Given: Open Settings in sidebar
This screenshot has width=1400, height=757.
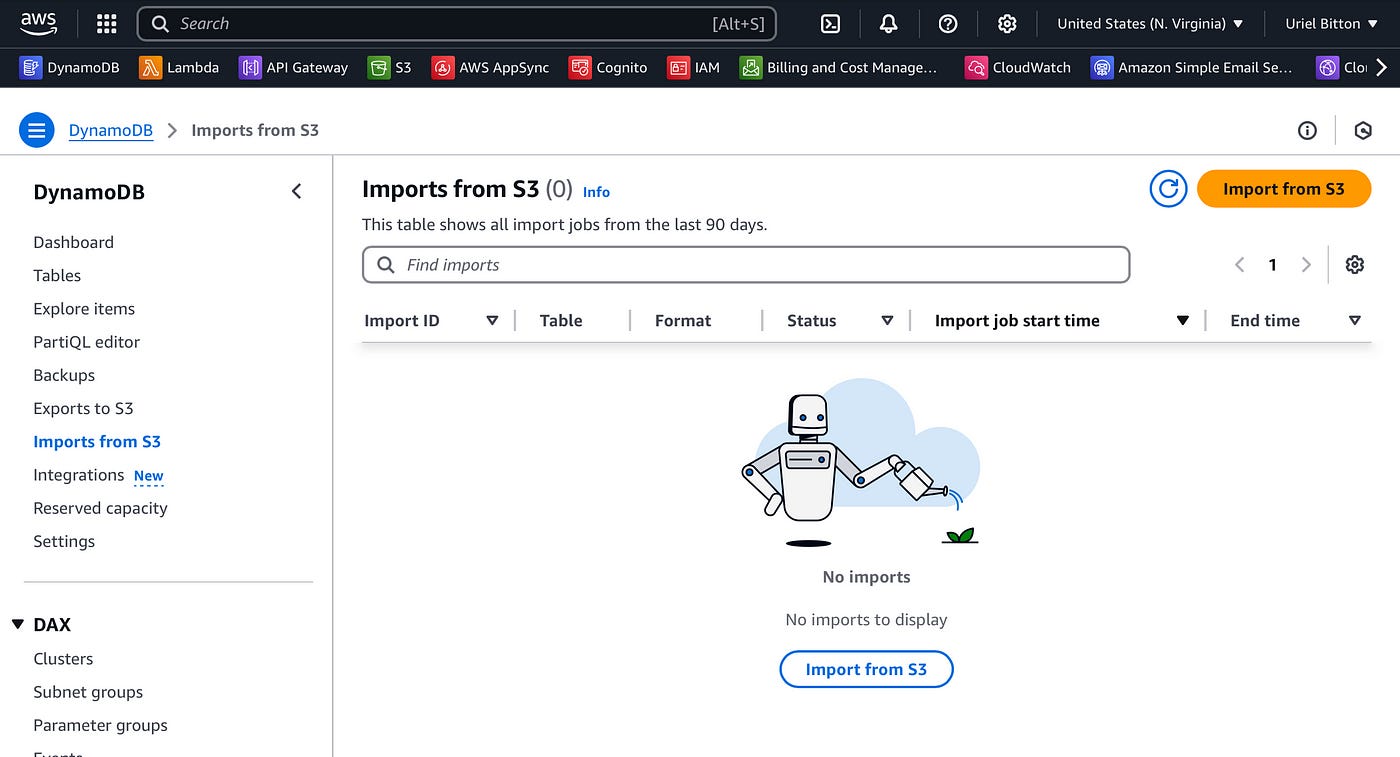Looking at the screenshot, I should tap(64, 541).
